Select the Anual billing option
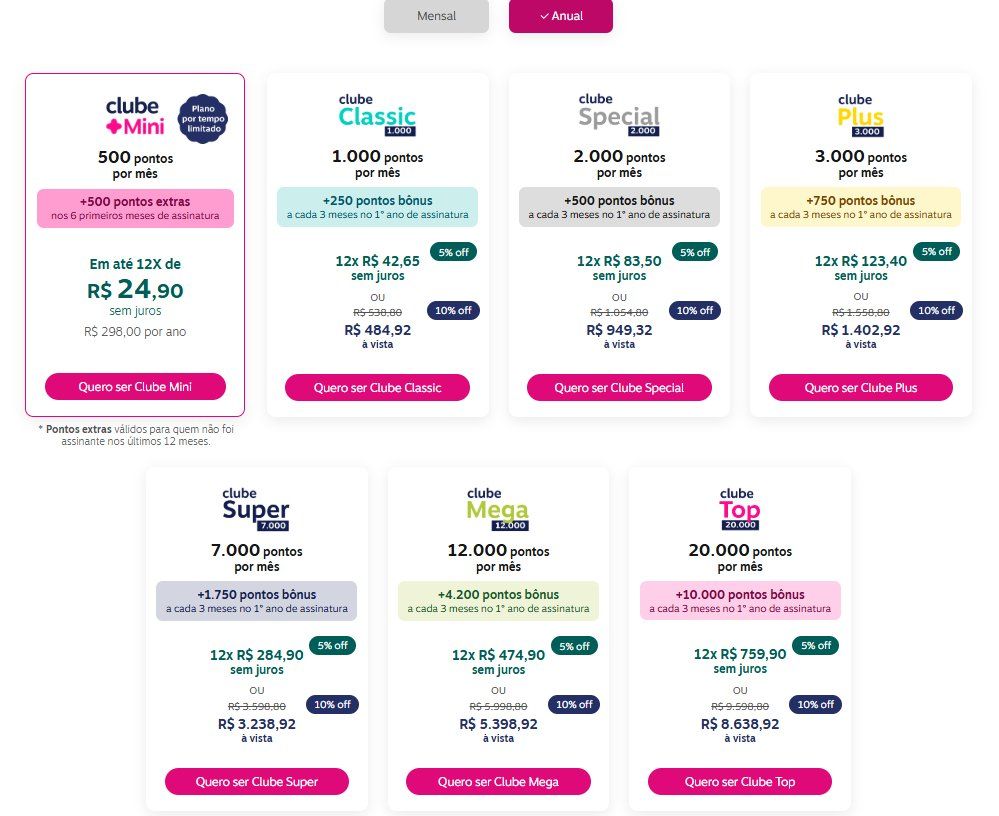Viewport: 999px width, 816px height. click(561, 16)
